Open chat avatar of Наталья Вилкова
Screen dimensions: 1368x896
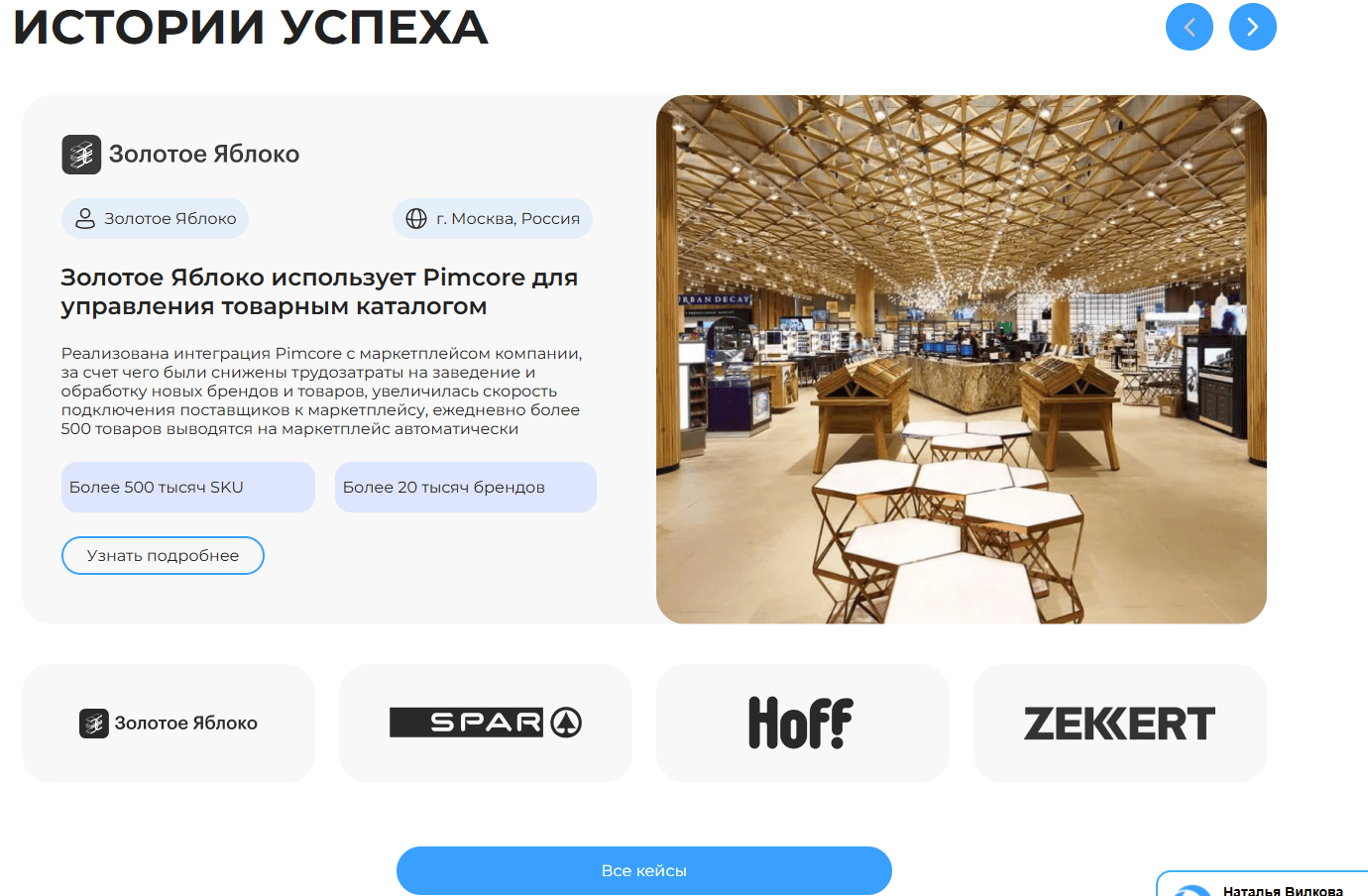(x=1193, y=890)
